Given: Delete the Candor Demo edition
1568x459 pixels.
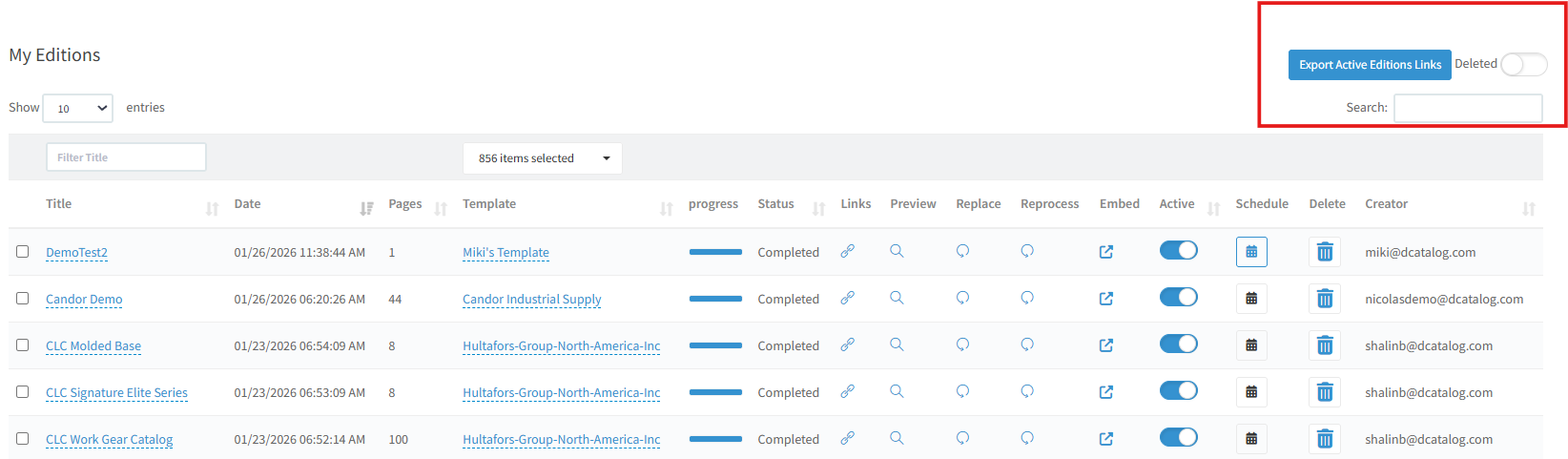Looking at the screenshot, I should 1325,299.
